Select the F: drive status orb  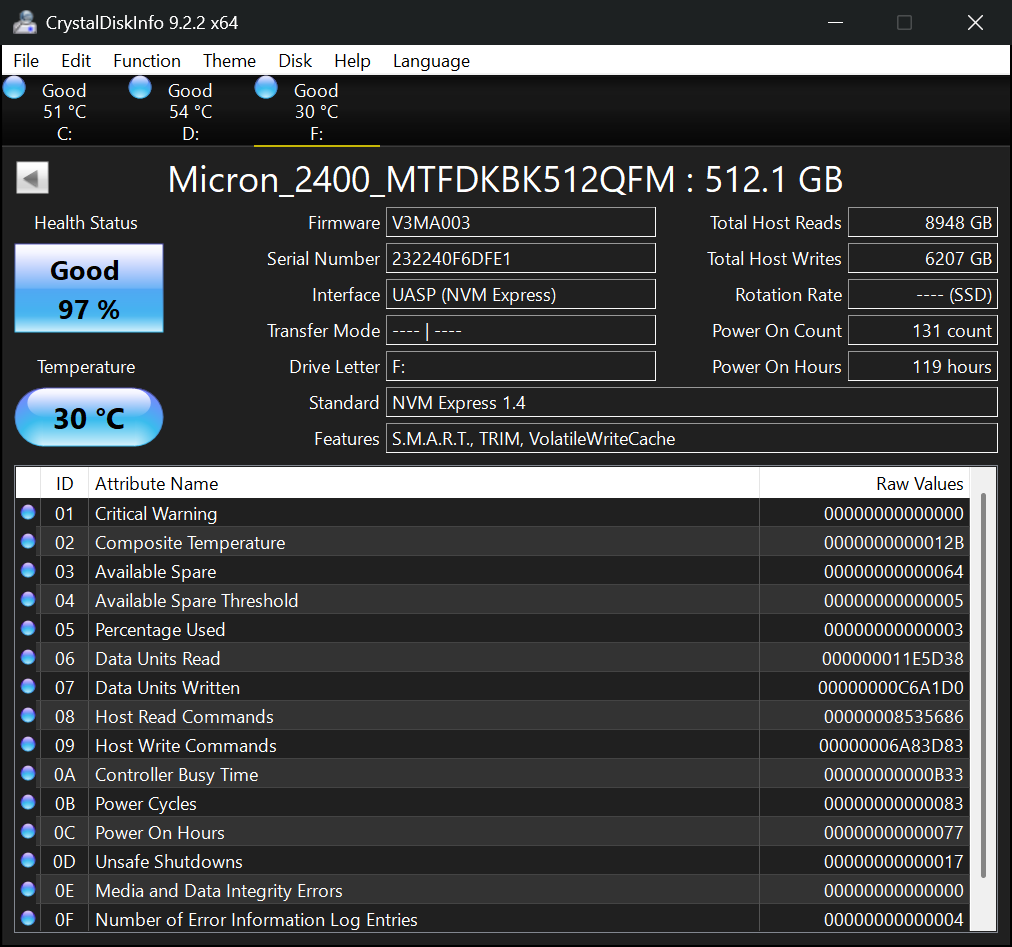coord(266,88)
